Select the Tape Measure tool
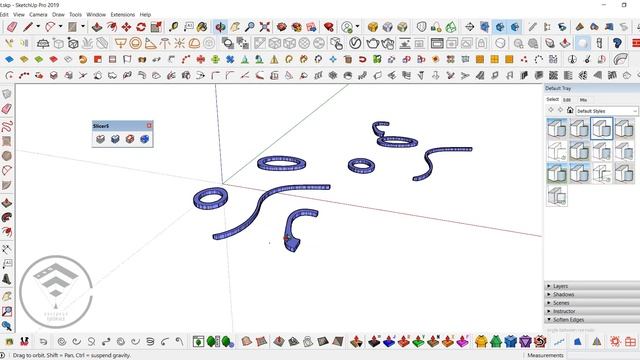The image size is (640, 360). 174,27
